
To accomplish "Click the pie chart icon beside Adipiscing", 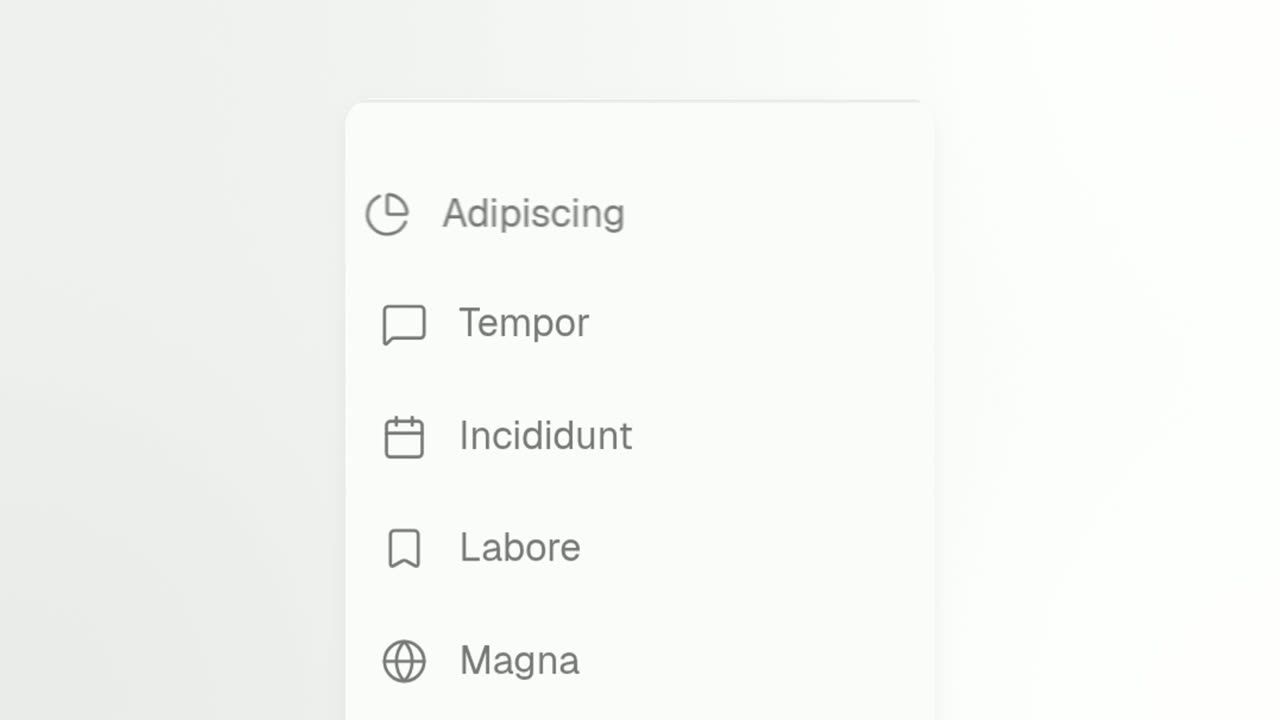I will click(x=387, y=214).
